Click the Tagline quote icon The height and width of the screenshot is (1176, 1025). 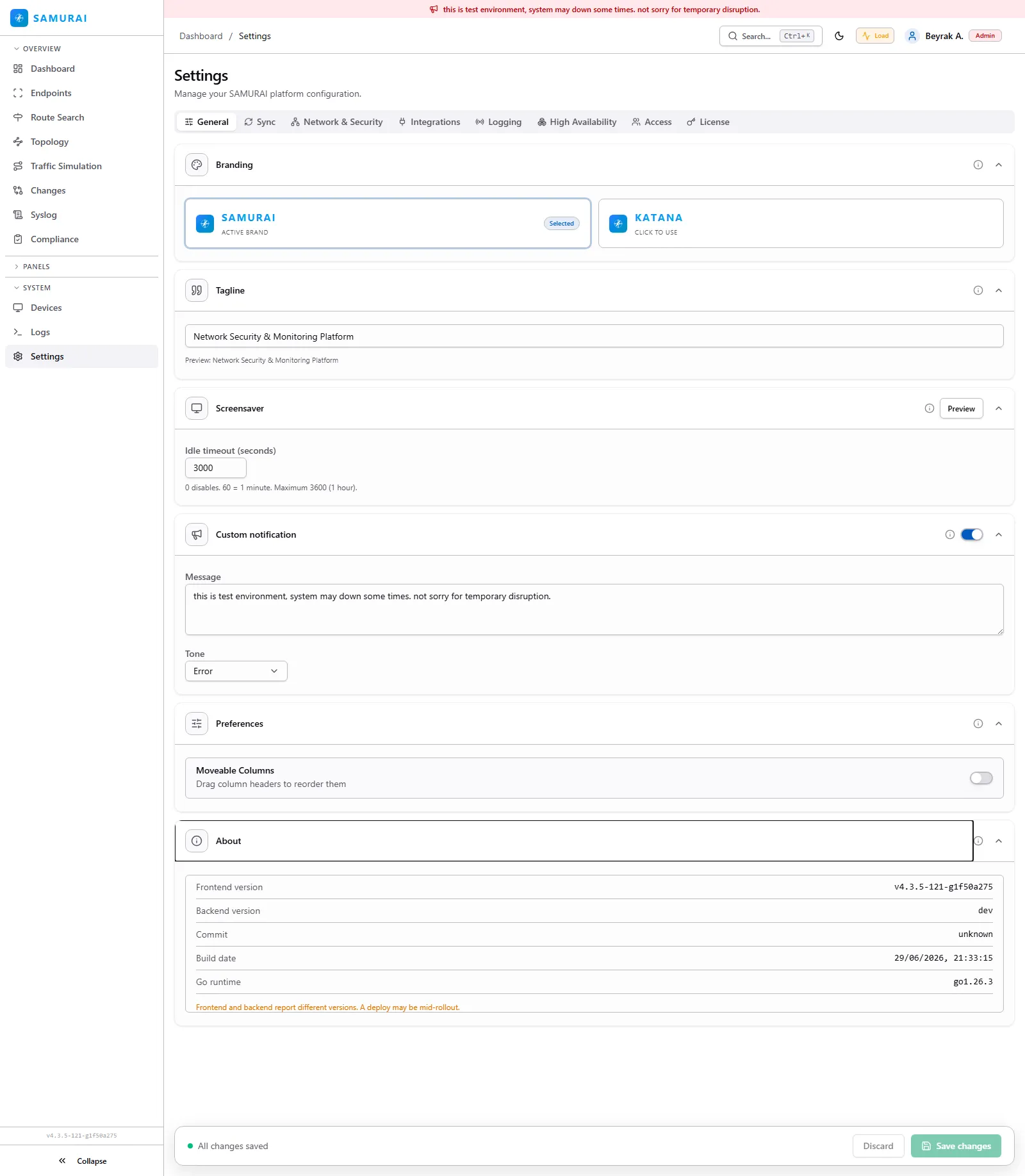tap(197, 290)
